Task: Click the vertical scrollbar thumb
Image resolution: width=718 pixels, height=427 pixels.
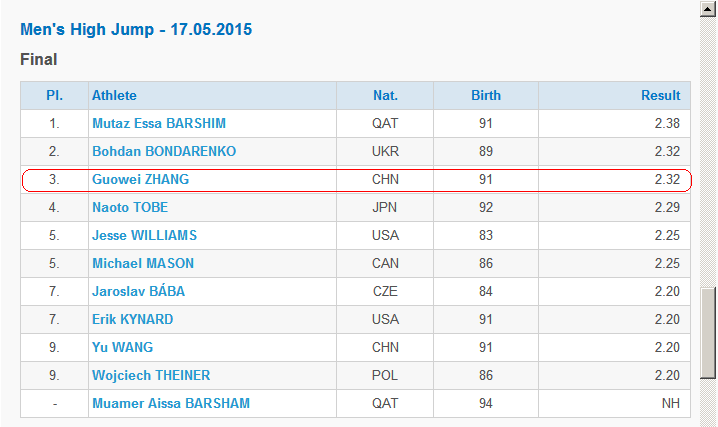Action: click(708, 333)
